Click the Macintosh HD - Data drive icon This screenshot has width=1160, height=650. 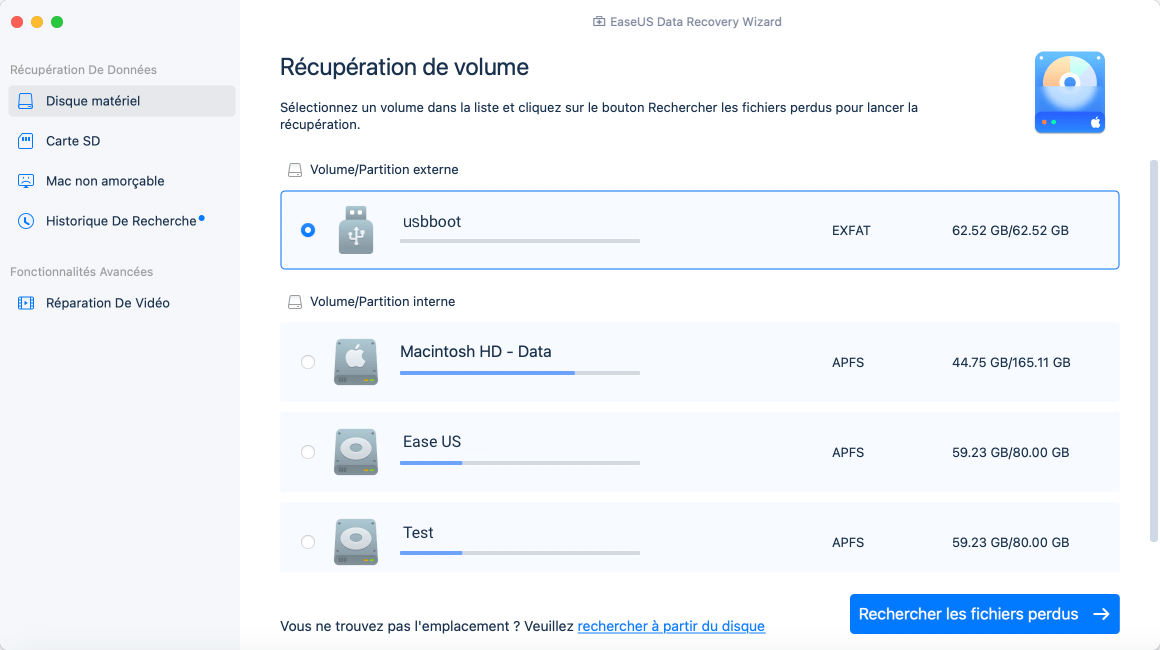point(356,362)
